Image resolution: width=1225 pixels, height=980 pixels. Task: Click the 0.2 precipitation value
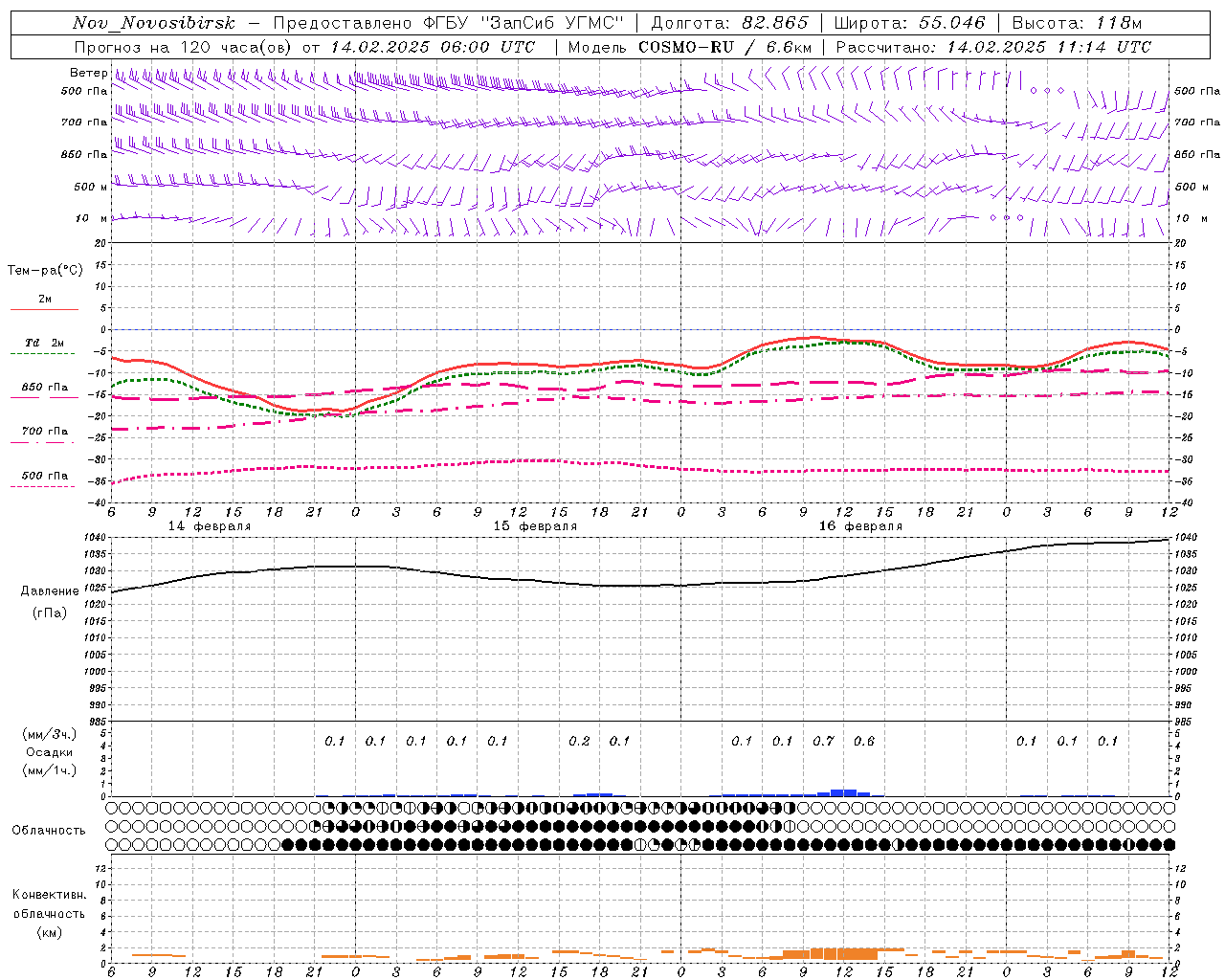pos(579,741)
